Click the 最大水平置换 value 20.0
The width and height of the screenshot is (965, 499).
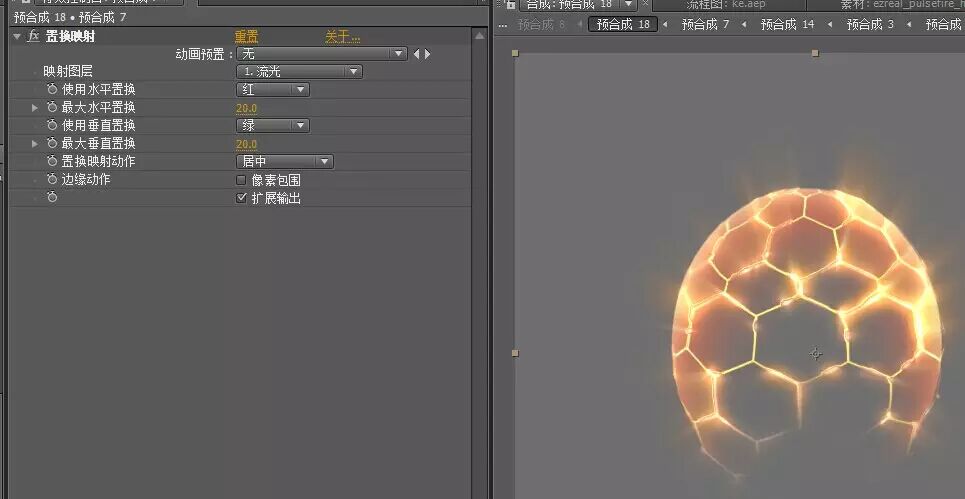click(x=246, y=108)
